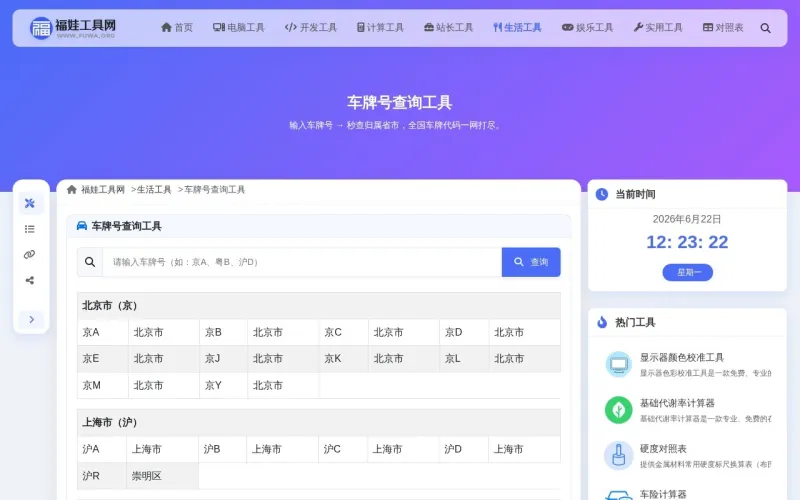Open 开发工具 menu

pos(311,28)
